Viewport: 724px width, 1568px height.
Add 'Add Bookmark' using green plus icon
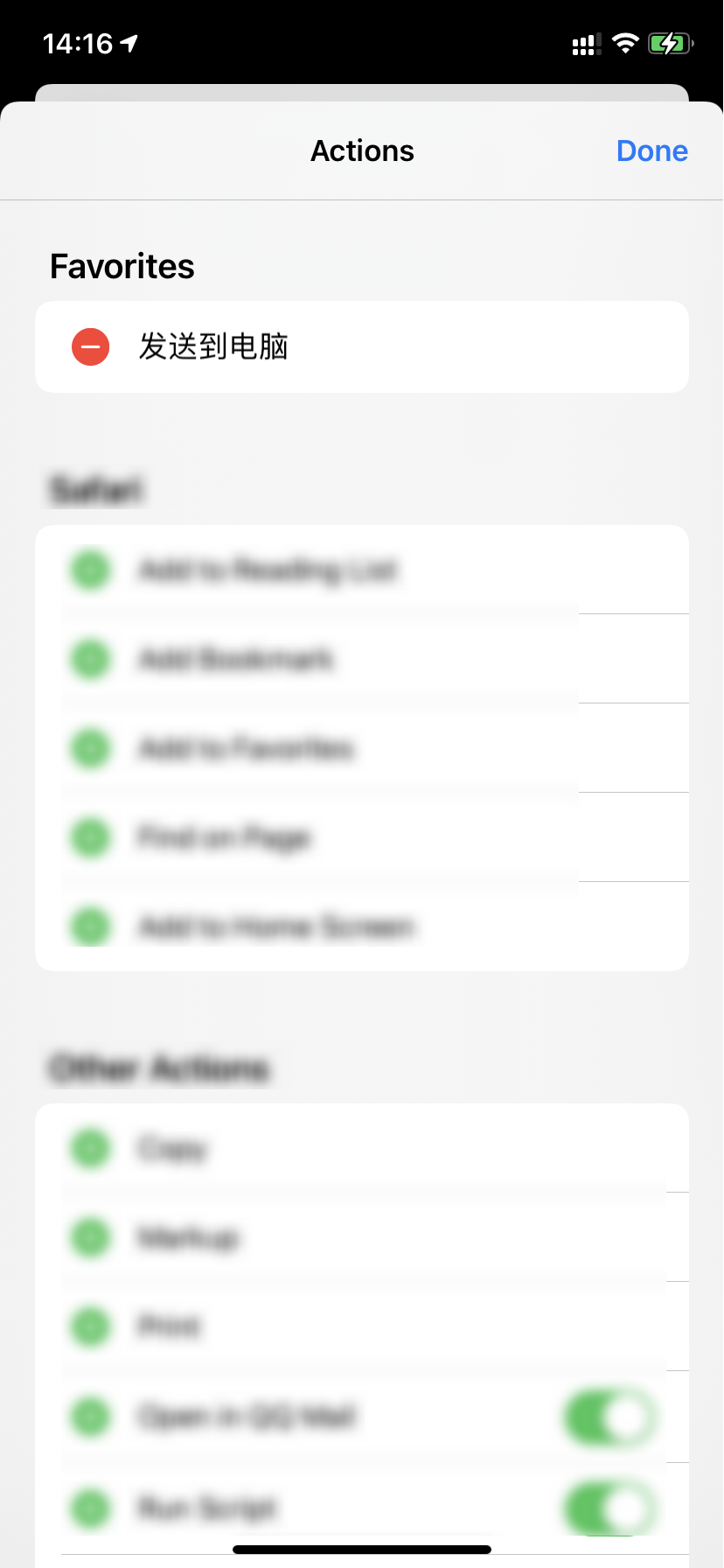[x=91, y=660]
